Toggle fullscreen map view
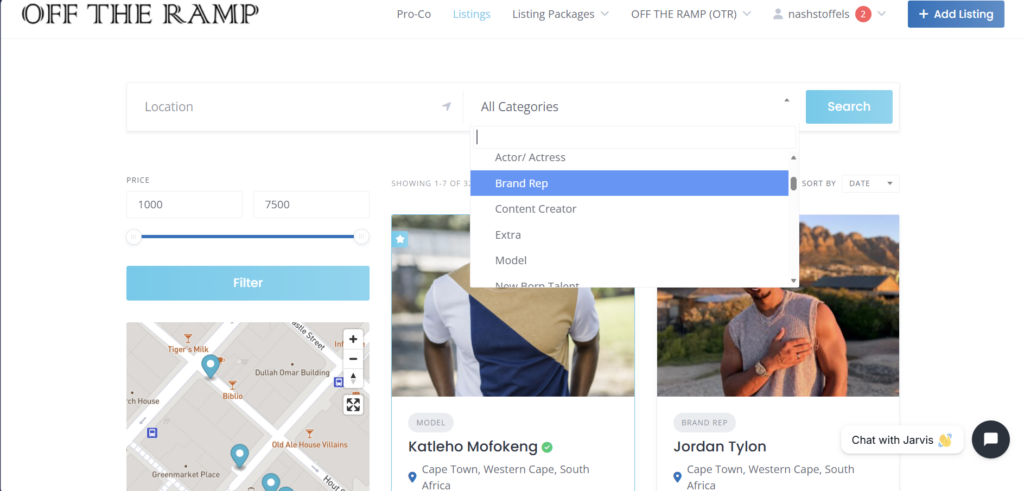 click(x=353, y=405)
